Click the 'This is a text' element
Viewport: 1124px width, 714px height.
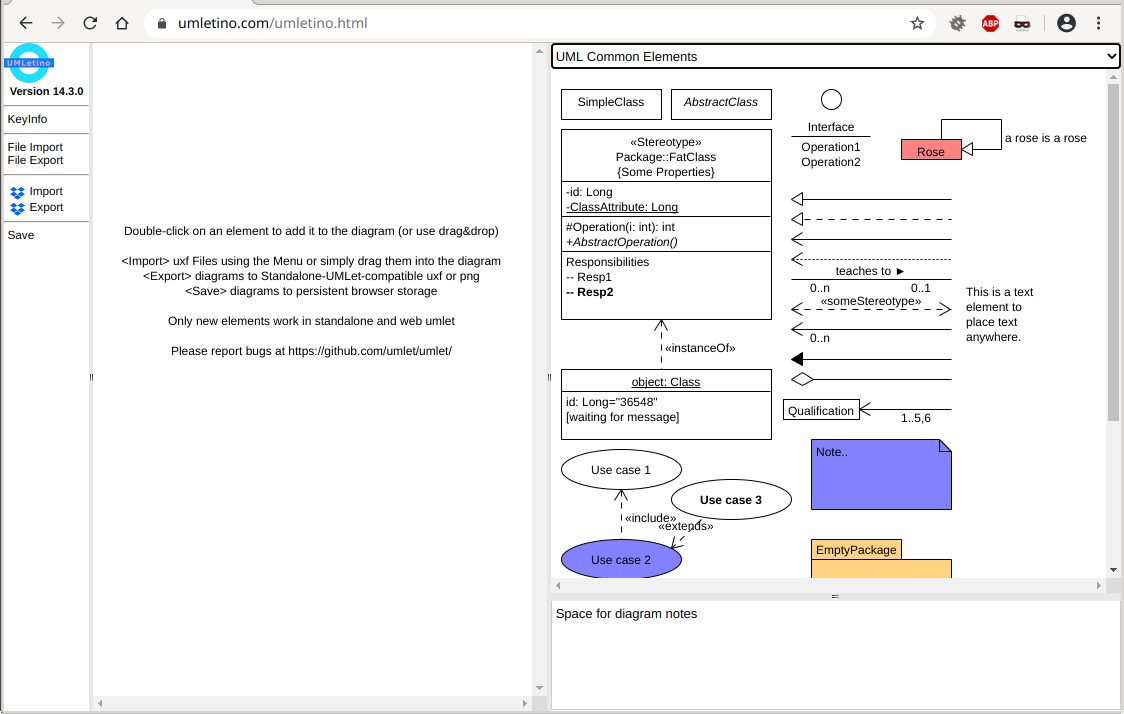[x=999, y=315]
